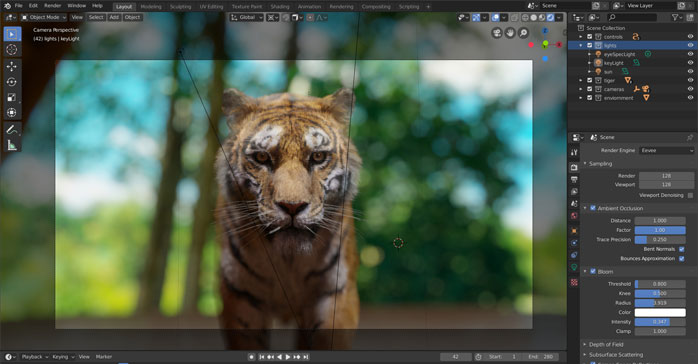Image resolution: width=698 pixels, height=364 pixels.
Task: Click the play animation button
Action: click(288, 357)
